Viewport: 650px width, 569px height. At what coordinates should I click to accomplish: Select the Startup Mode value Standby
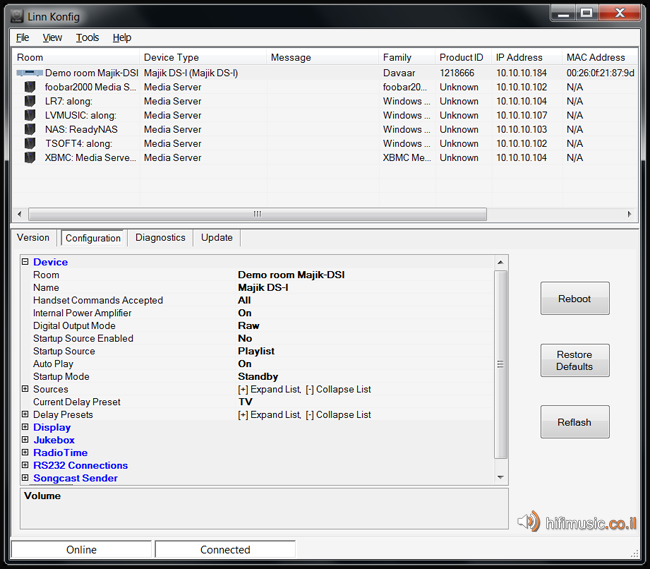point(258,377)
